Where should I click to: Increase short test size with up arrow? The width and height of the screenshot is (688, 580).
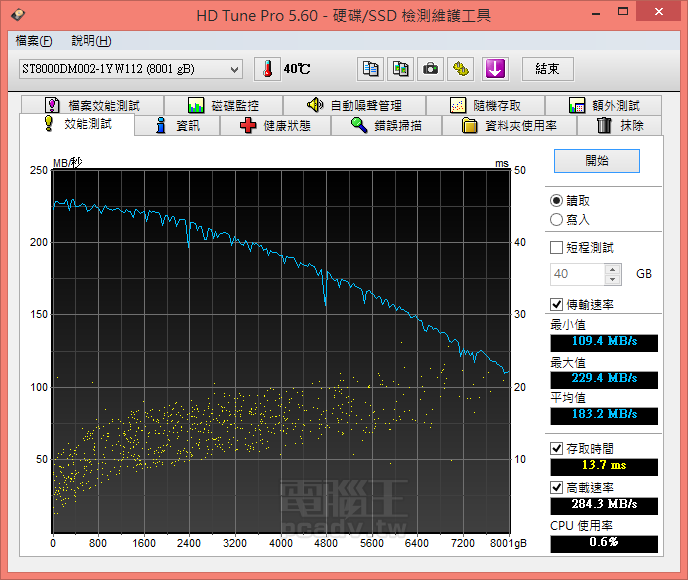(613, 269)
